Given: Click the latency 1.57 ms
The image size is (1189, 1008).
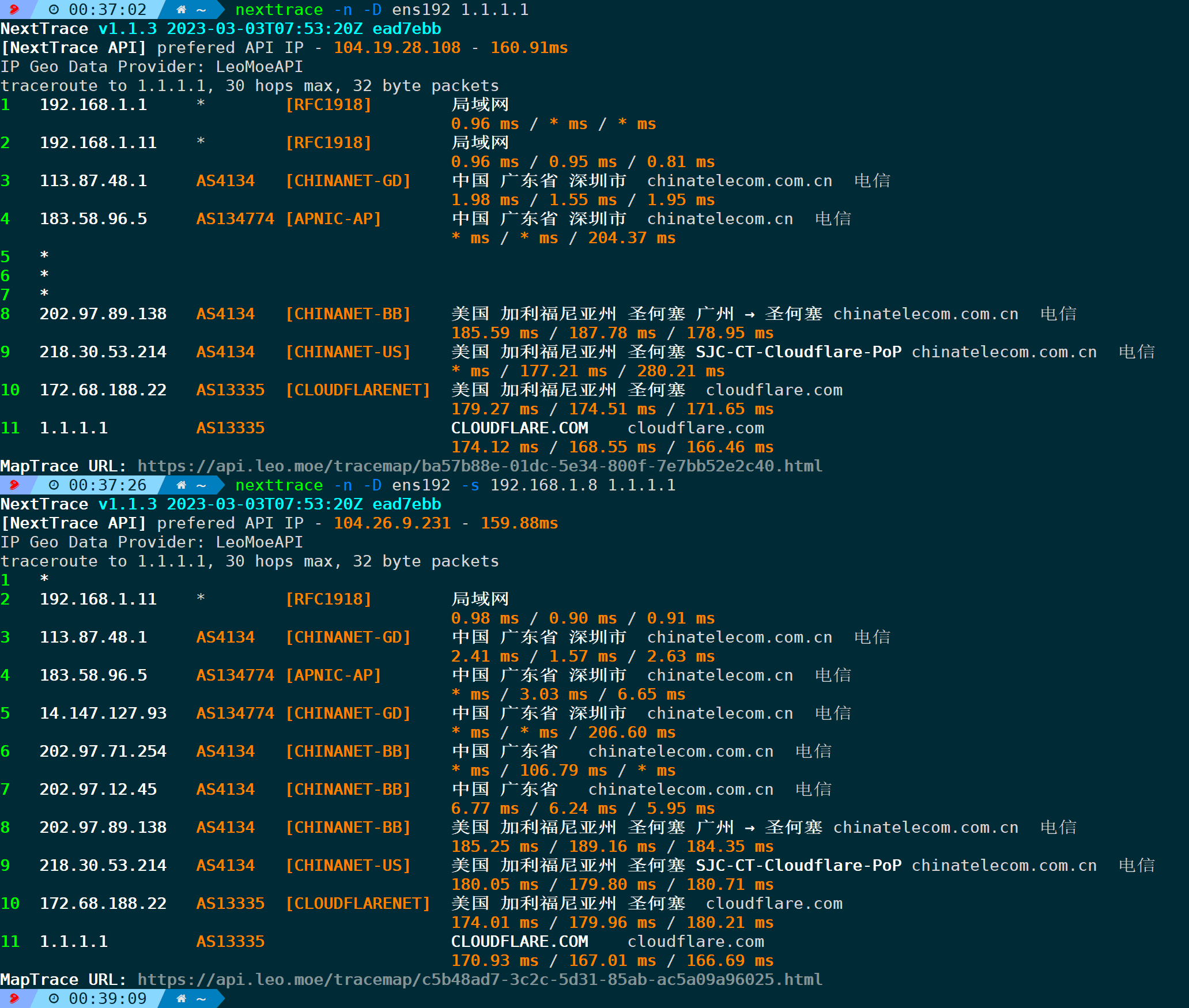Looking at the screenshot, I should (x=583, y=656).
